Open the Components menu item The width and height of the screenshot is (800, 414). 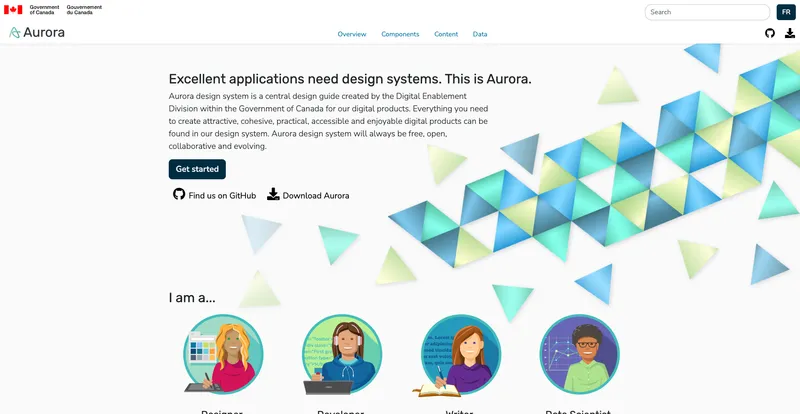(x=401, y=34)
